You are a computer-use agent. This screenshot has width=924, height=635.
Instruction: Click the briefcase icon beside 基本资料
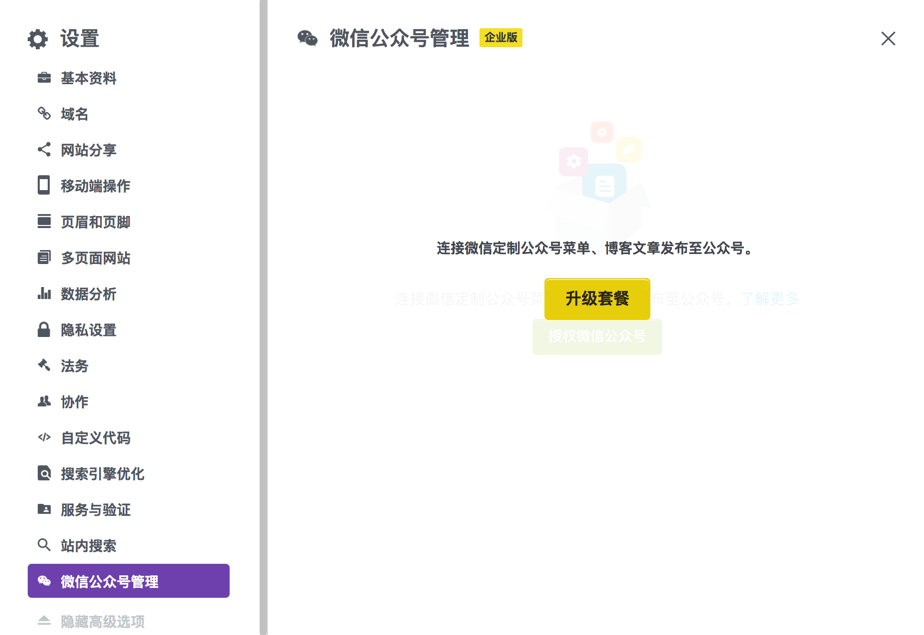click(44, 78)
